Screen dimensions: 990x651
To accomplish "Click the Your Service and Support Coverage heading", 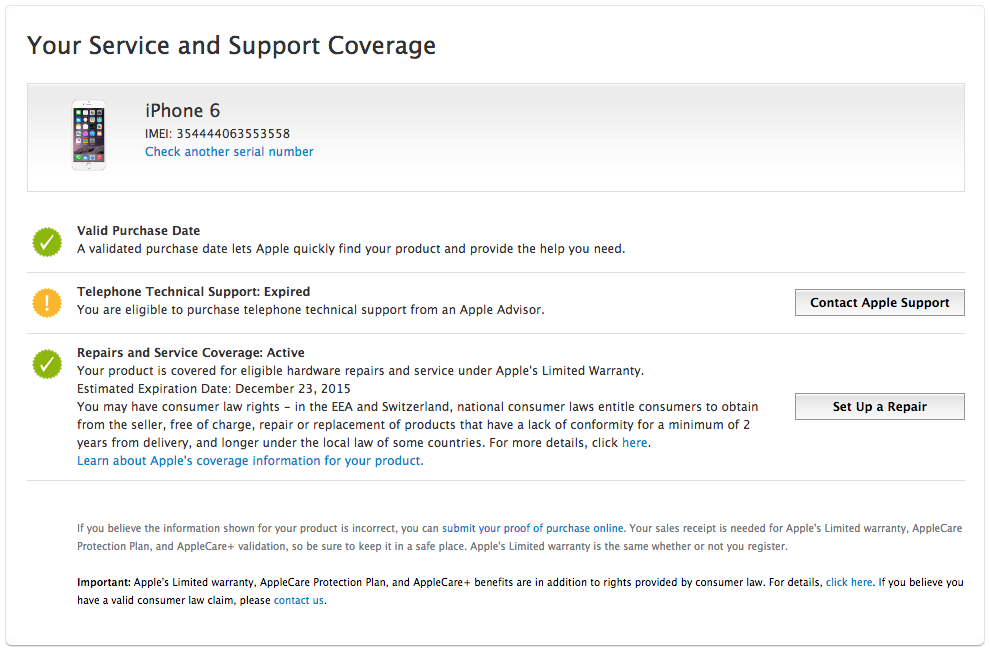I will tap(231, 45).
